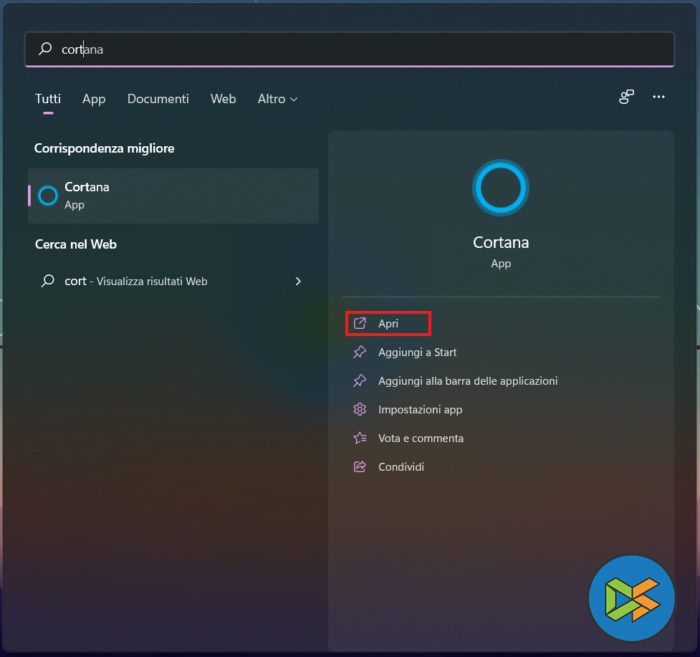Expand the Altro dropdown

point(277,99)
